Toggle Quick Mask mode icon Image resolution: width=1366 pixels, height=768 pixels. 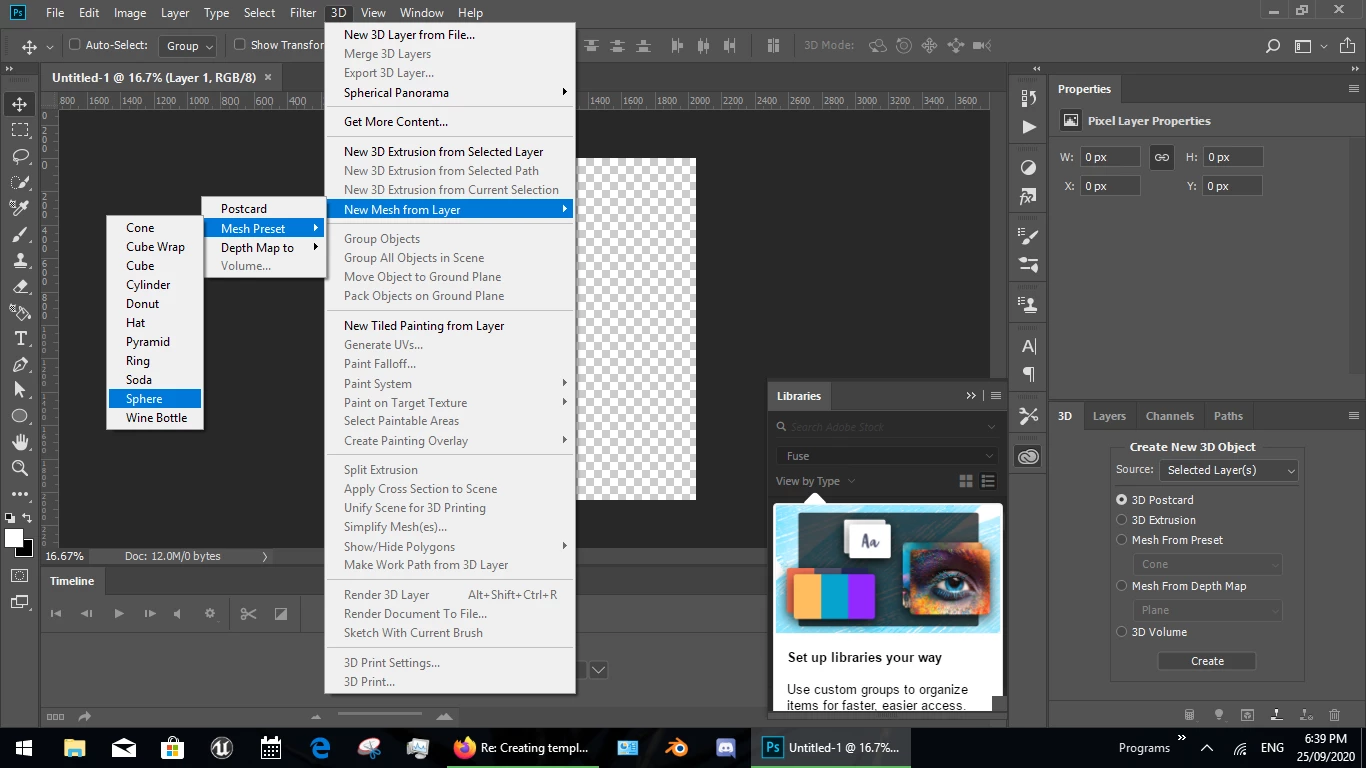(20, 576)
